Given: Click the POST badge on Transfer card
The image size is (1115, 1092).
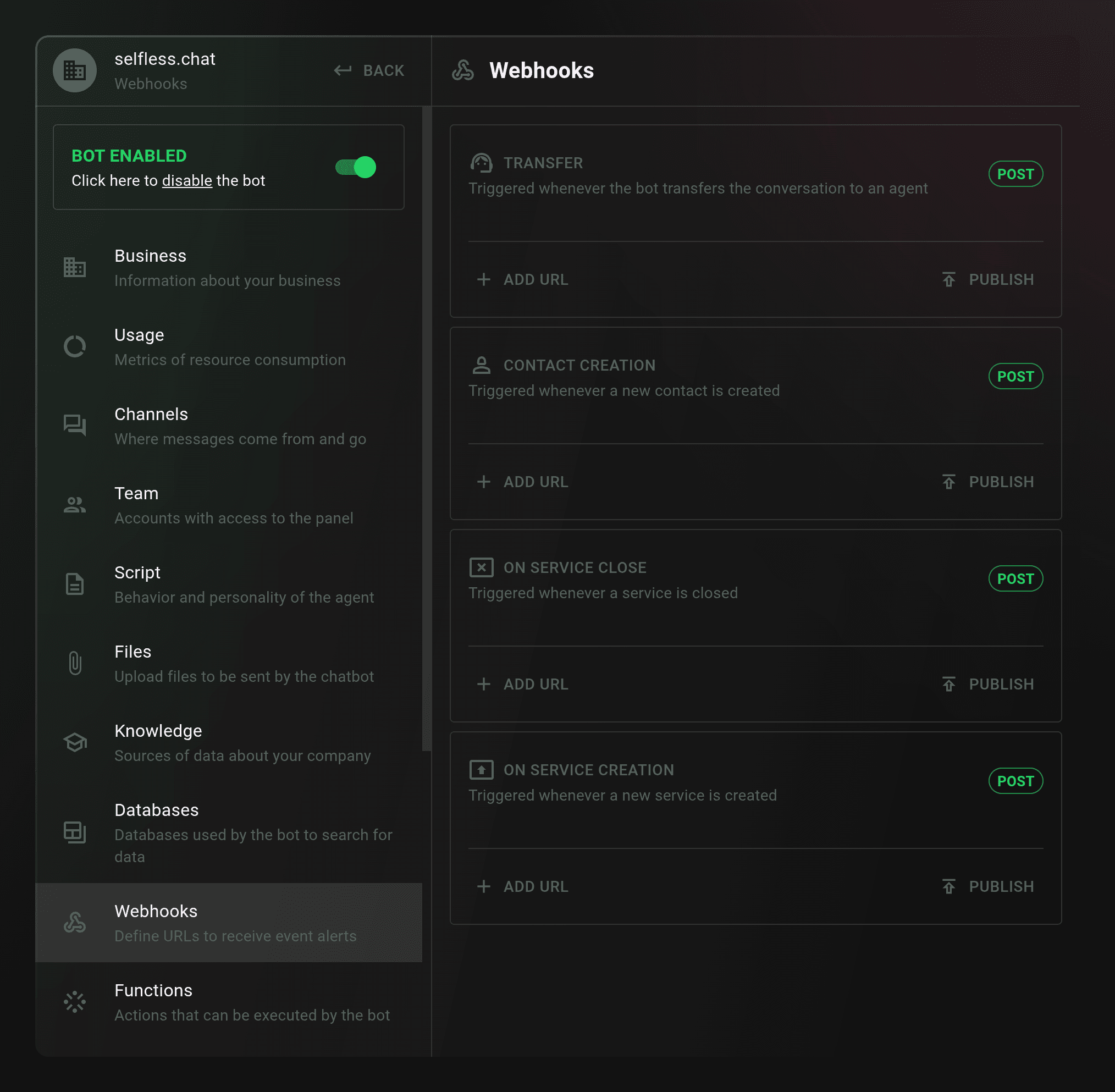Looking at the screenshot, I should click(1015, 174).
